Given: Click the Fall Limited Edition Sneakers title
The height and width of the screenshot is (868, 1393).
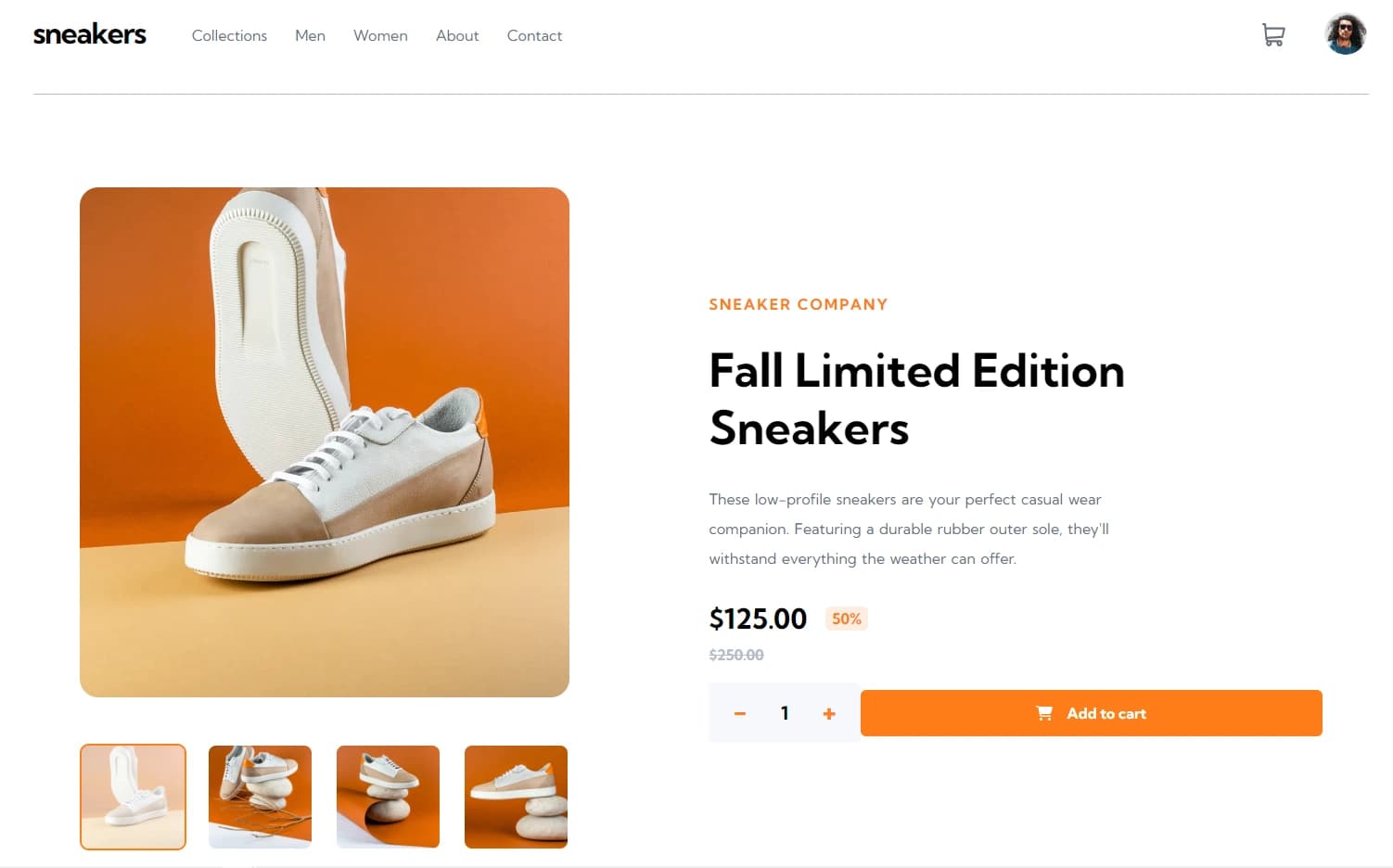Looking at the screenshot, I should coord(916,399).
